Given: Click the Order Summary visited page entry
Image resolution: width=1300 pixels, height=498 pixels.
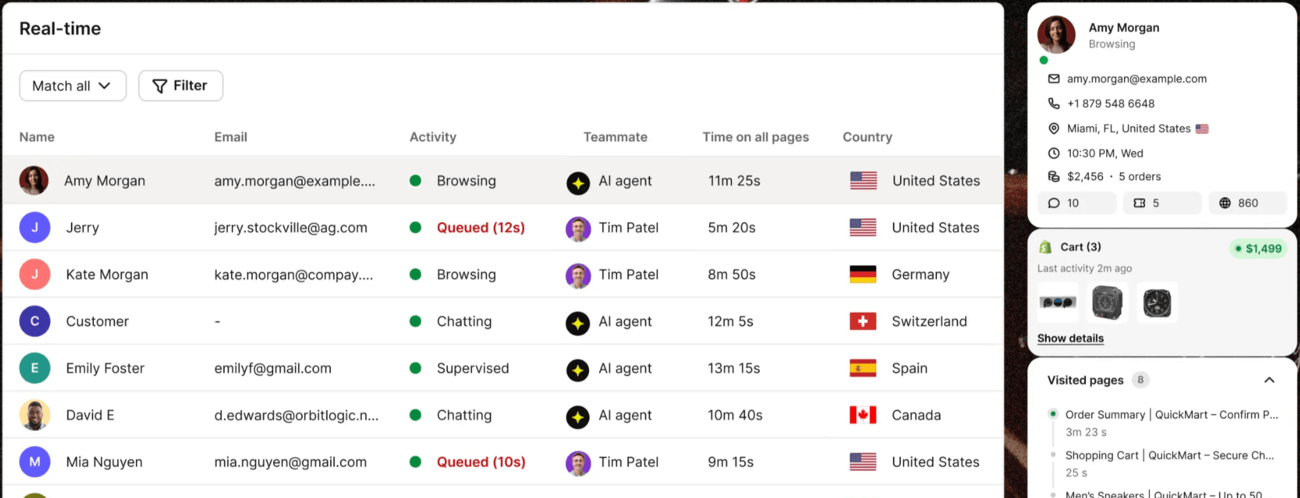Looking at the screenshot, I should [x=1171, y=415].
